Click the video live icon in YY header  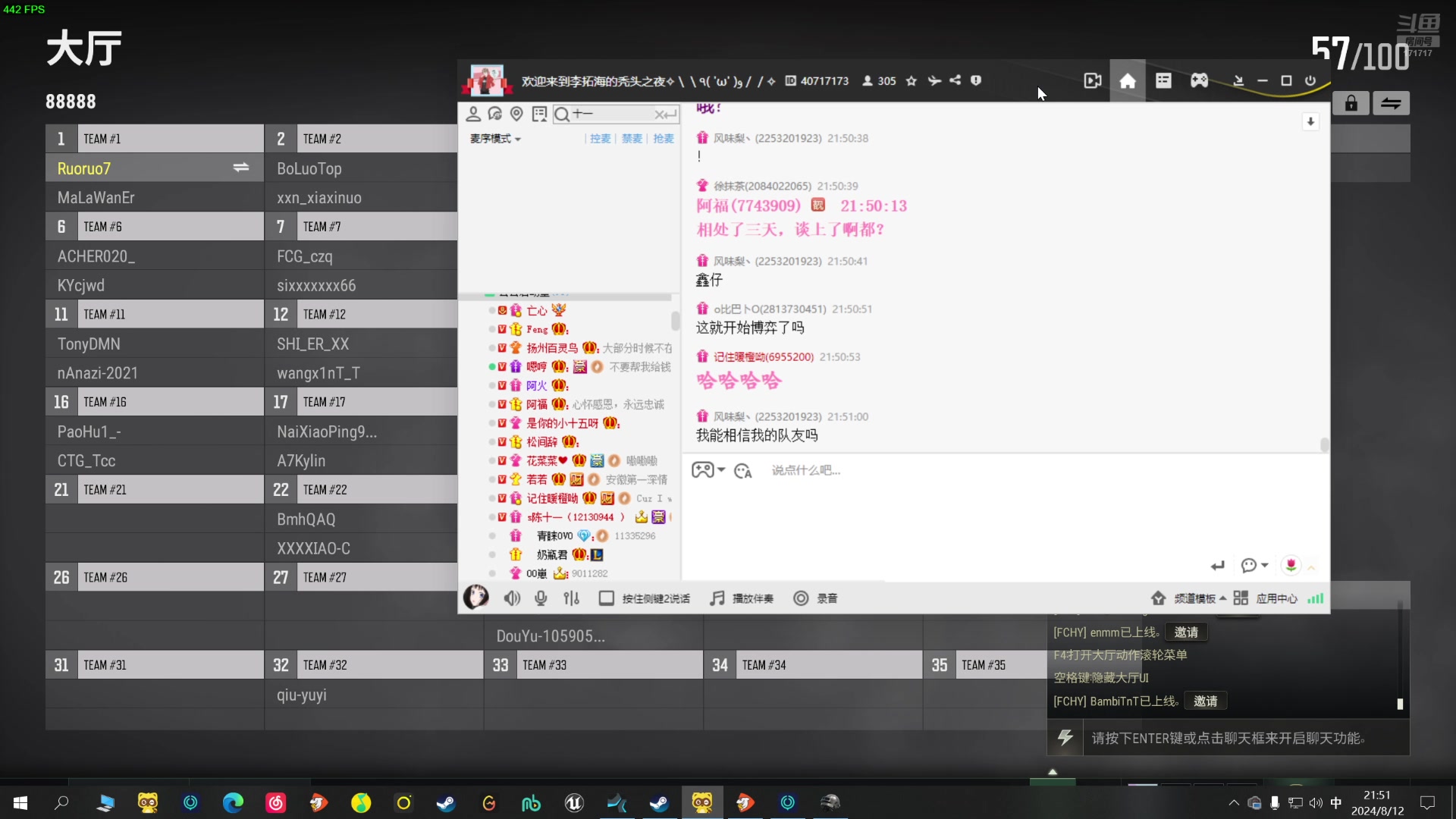point(1092,81)
